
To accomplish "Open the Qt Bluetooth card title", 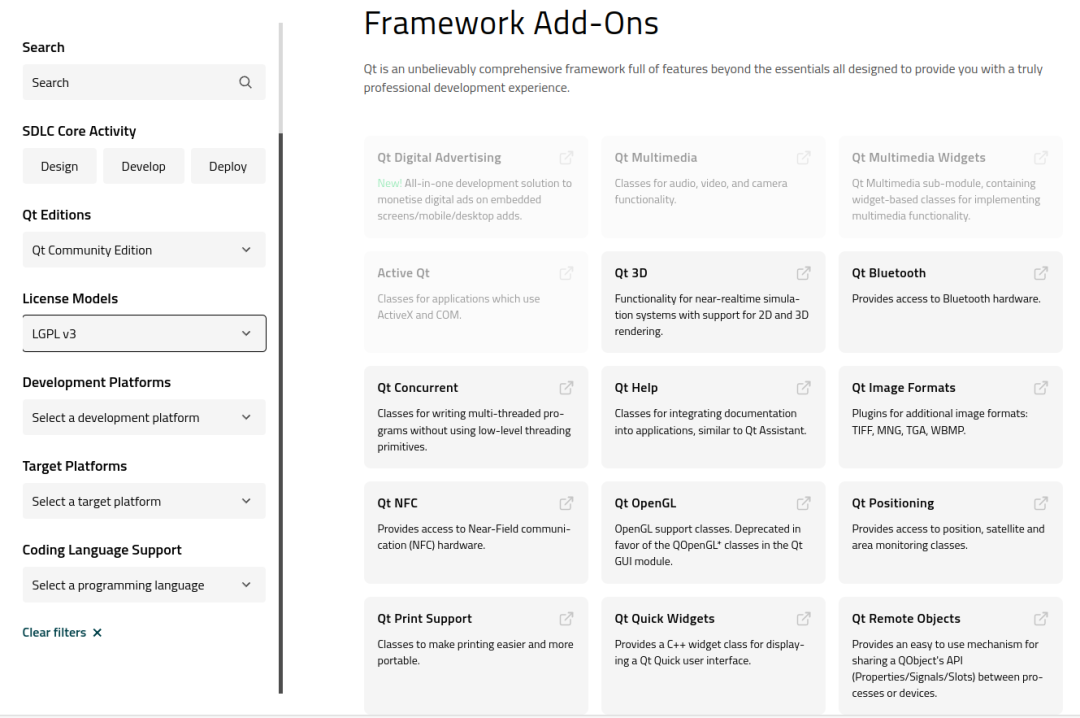I will 889,273.
